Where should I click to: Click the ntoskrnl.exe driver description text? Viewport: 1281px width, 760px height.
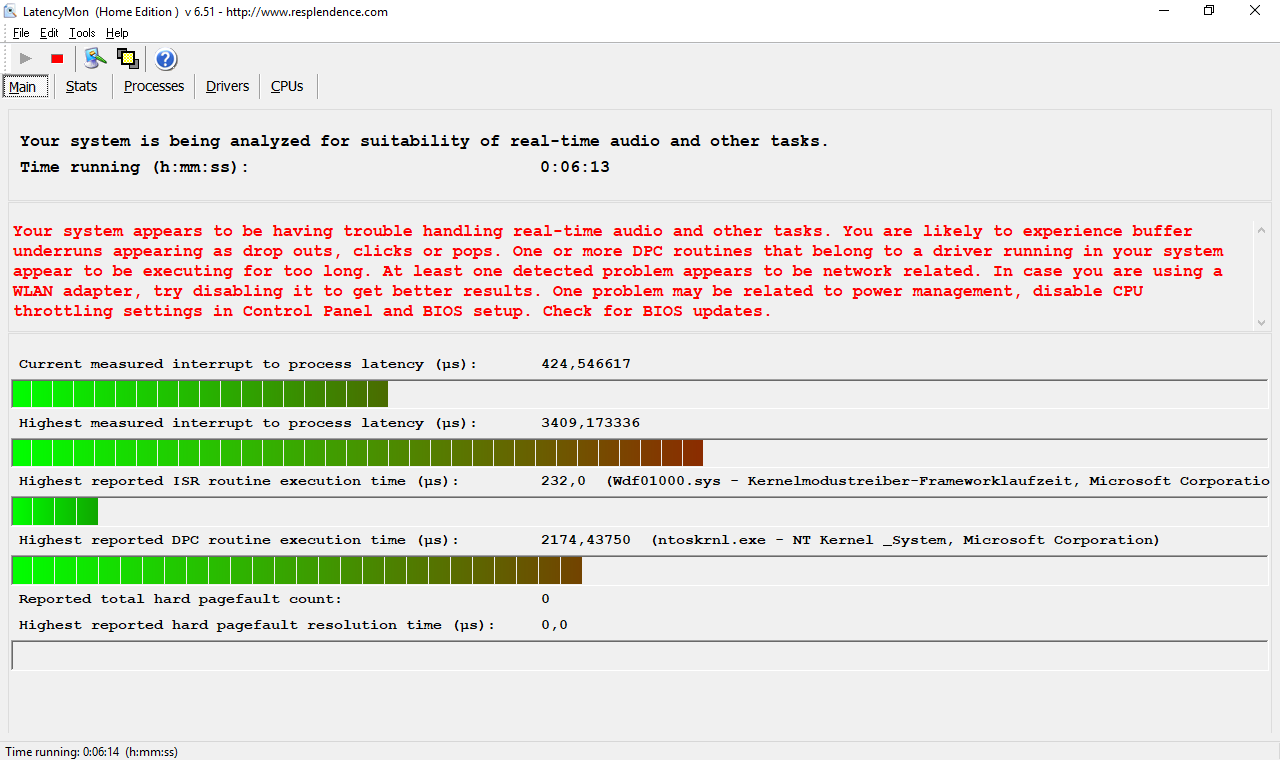(906, 540)
